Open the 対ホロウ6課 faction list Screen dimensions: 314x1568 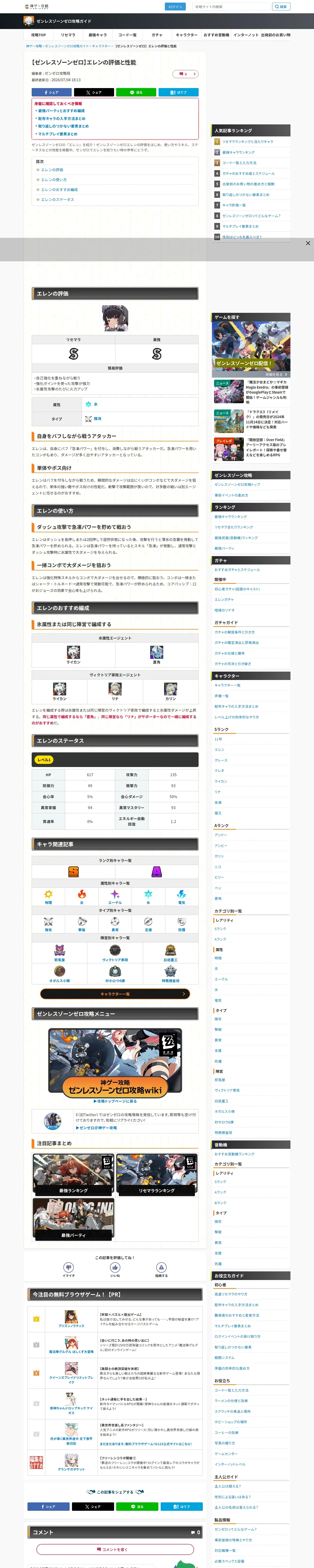(115, 974)
